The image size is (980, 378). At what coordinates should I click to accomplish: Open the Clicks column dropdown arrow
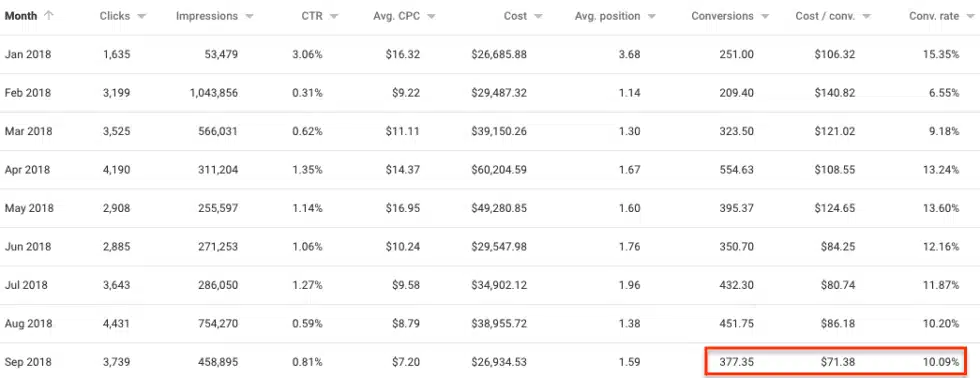pos(141,17)
